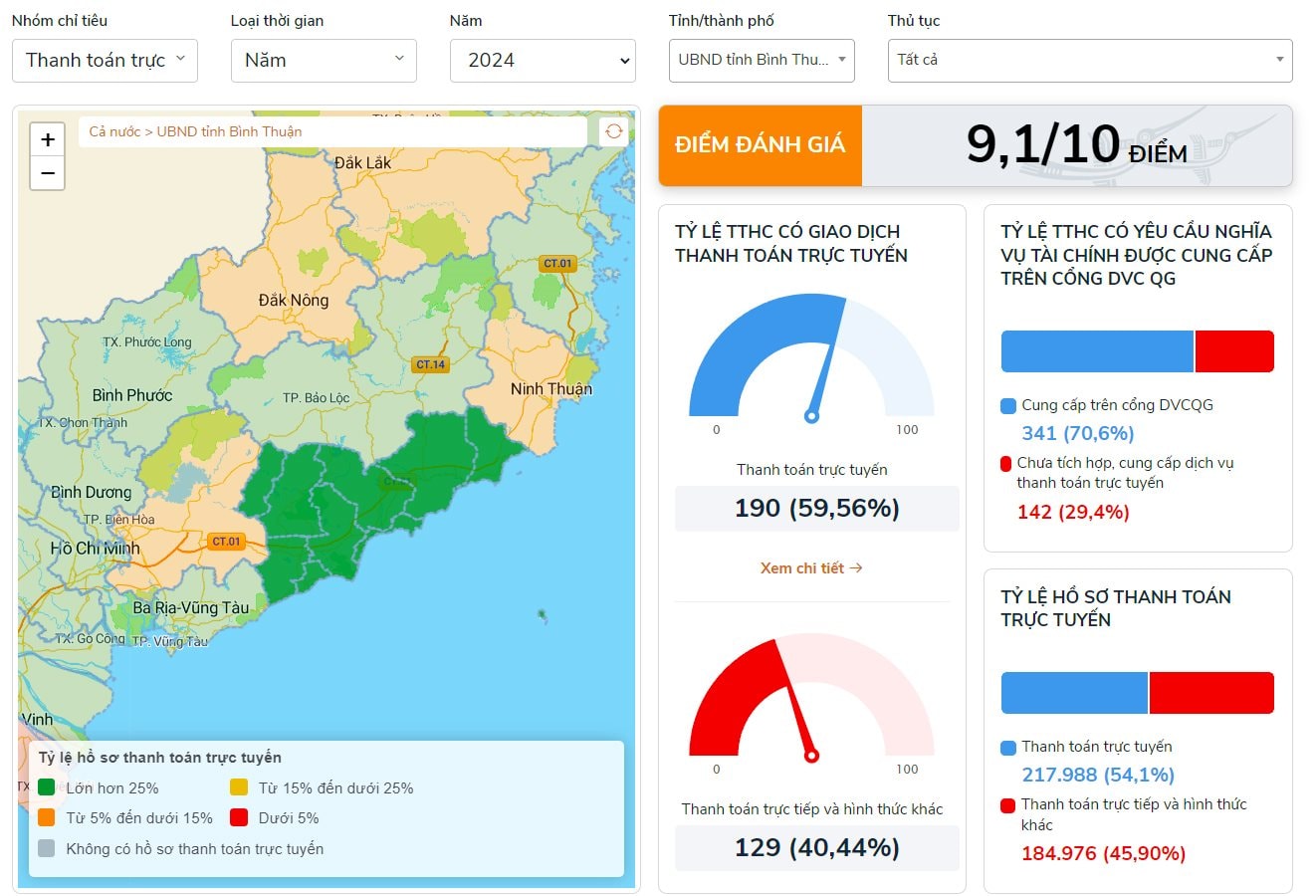Image resolution: width=1316 pixels, height=896 pixels.
Task: Click the value 217.988 (54,1%)
Action: click(1098, 775)
